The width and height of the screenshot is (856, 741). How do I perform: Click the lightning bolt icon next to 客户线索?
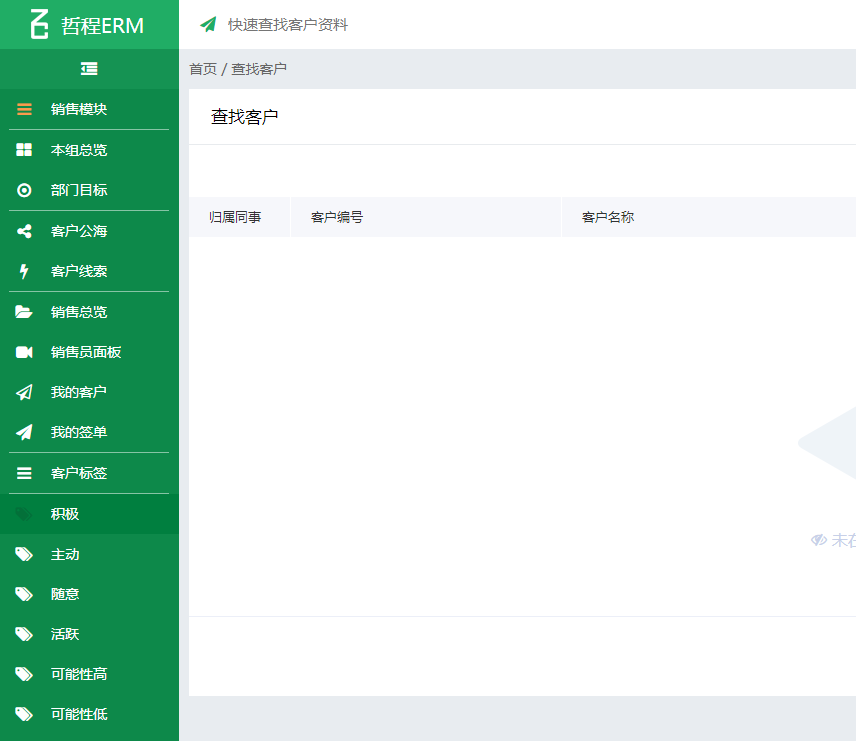pyautogui.click(x=24, y=271)
